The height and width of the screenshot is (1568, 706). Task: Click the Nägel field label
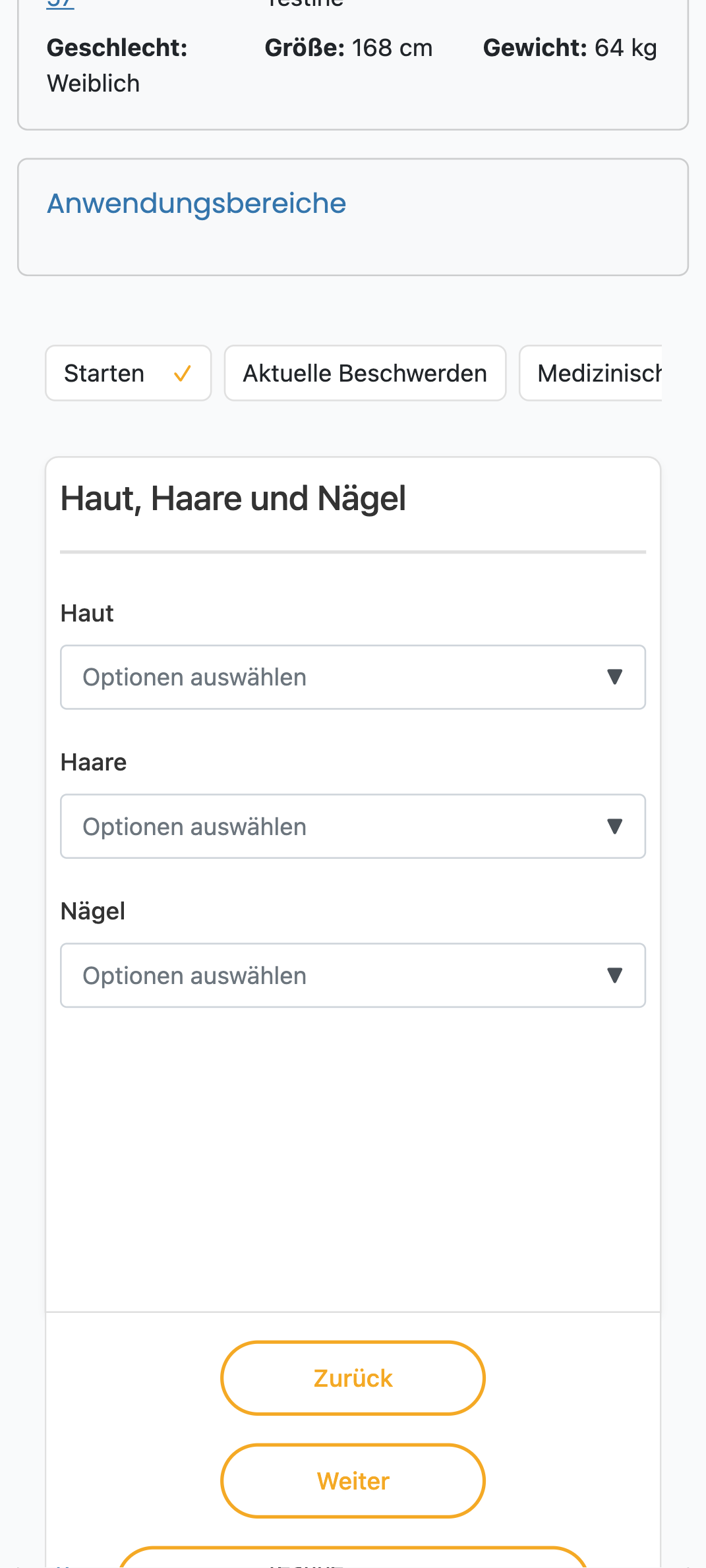93,911
